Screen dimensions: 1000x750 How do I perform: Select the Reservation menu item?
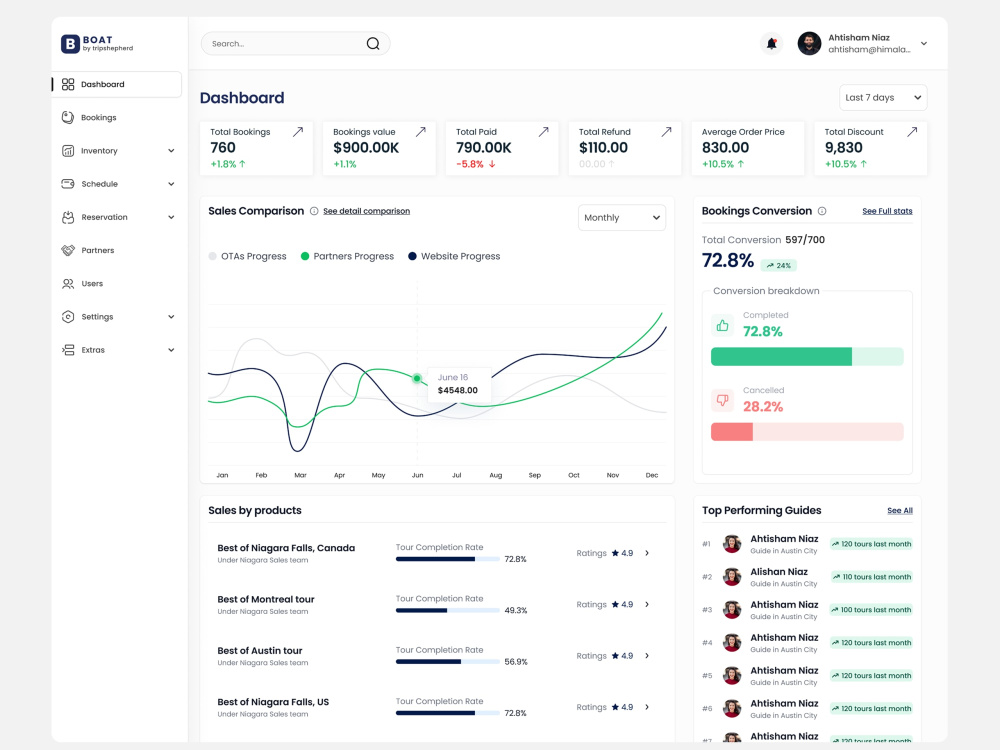coord(117,217)
